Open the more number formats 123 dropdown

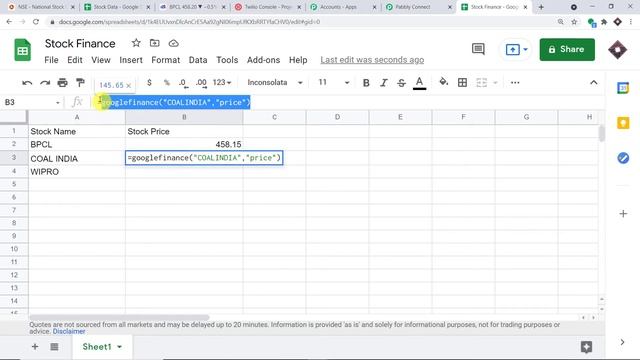(222, 82)
